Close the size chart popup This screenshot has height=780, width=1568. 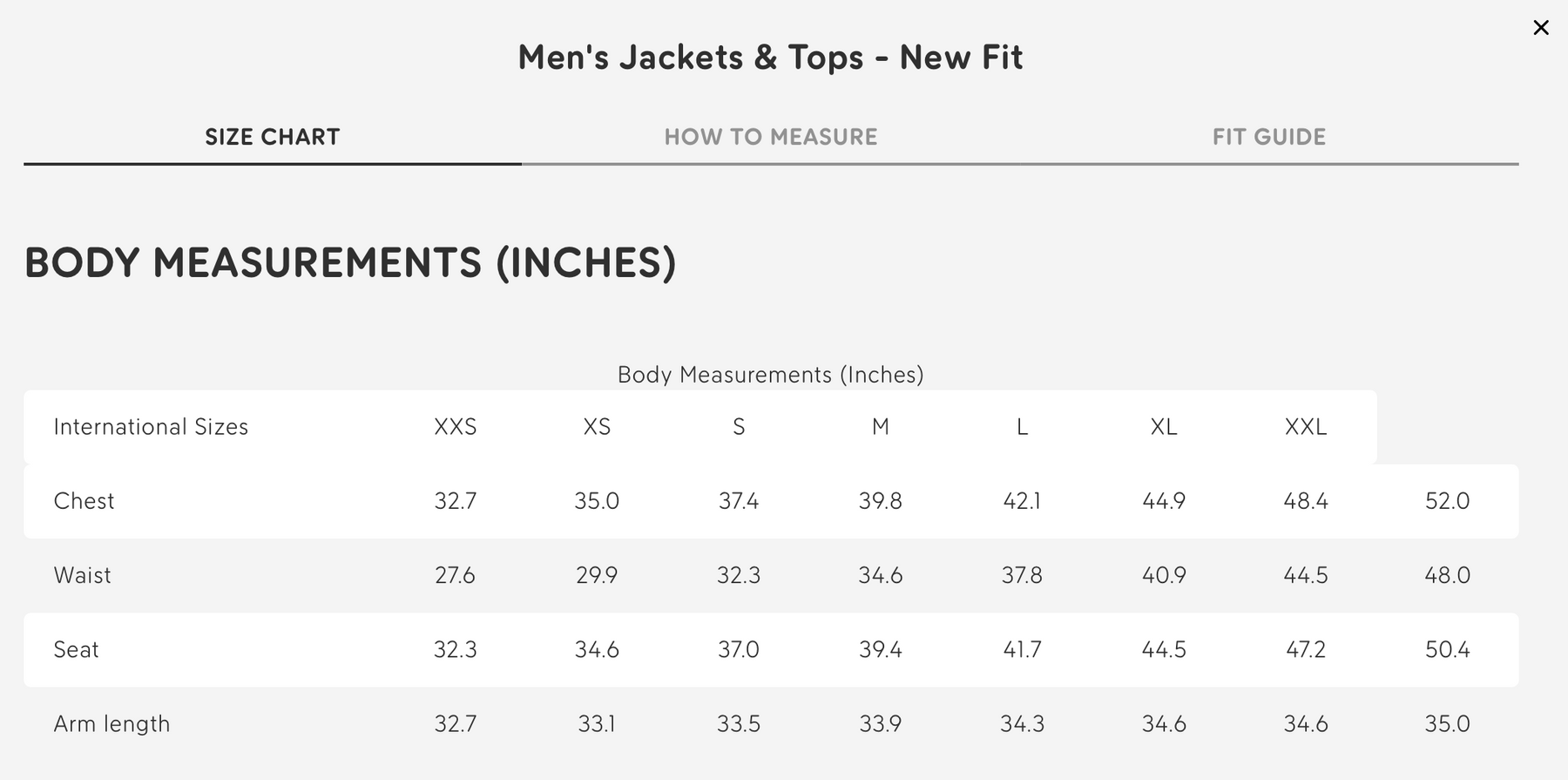[x=1540, y=28]
